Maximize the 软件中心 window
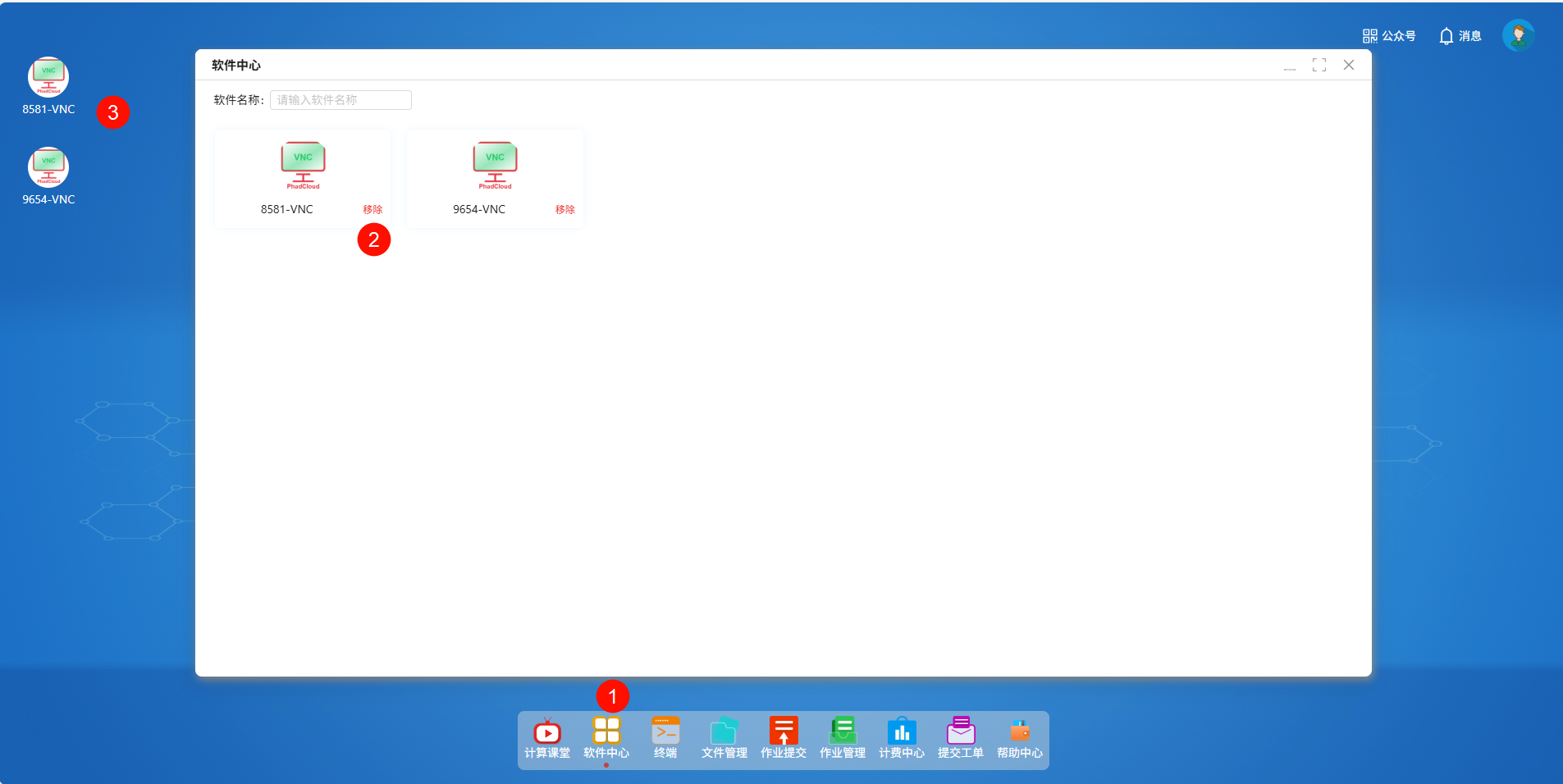Image resolution: width=1563 pixels, height=784 pixels. 1319,65
